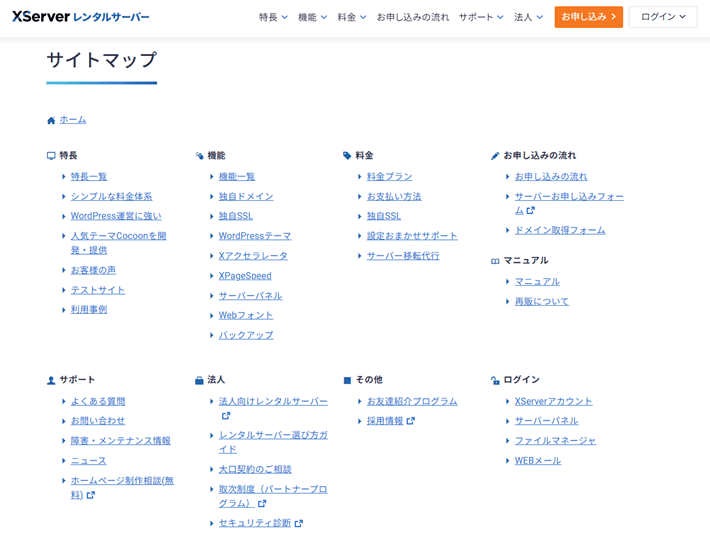
Task: Open 独自SSL link under 機能
Action: pyautogui.click(x=236, y=216)
